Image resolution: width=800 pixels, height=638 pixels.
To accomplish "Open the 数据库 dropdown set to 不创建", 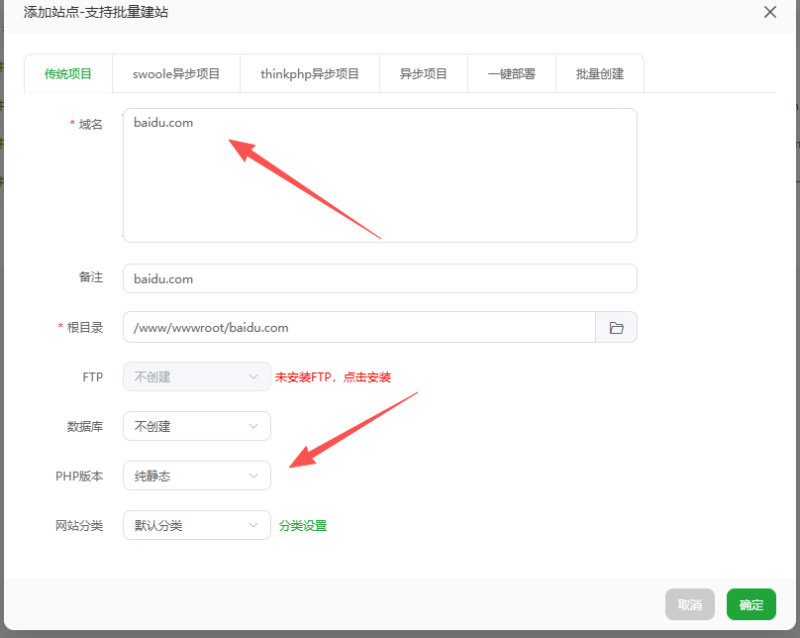I will click(196, 426).
